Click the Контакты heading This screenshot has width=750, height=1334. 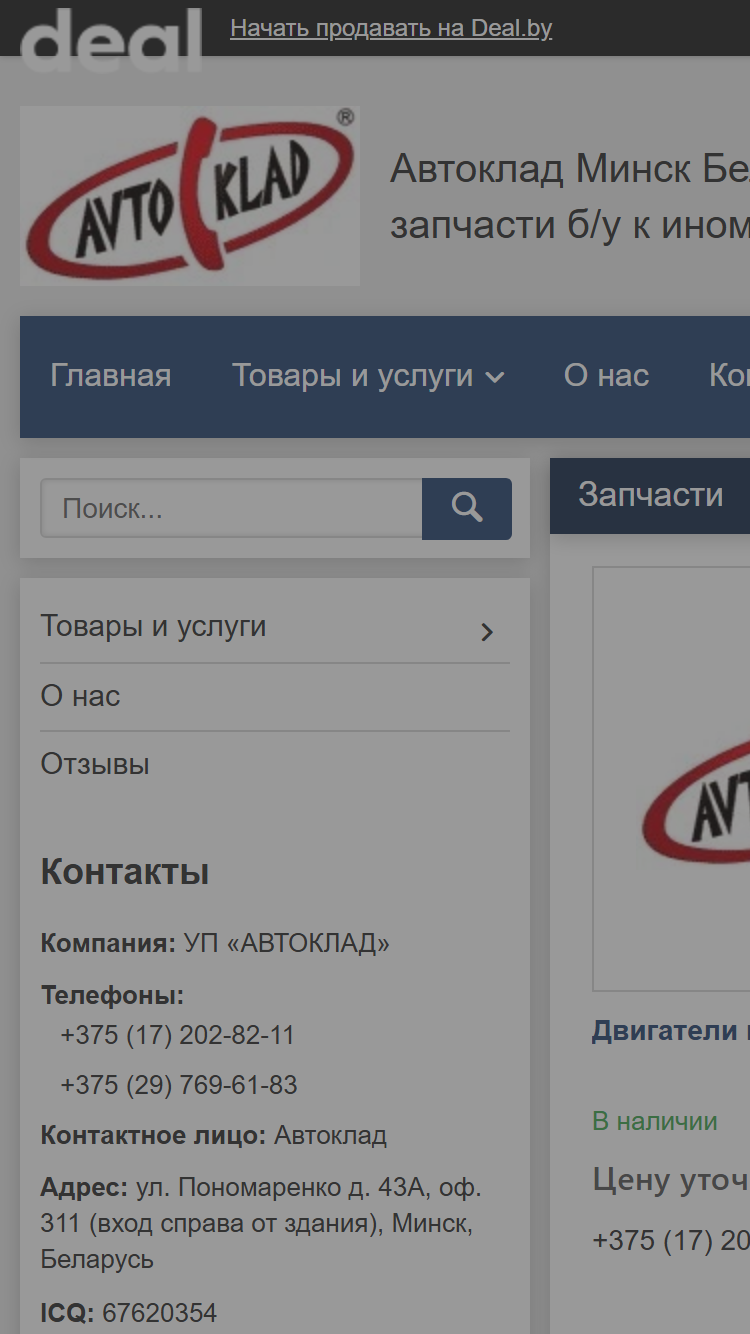coord(125,872)
